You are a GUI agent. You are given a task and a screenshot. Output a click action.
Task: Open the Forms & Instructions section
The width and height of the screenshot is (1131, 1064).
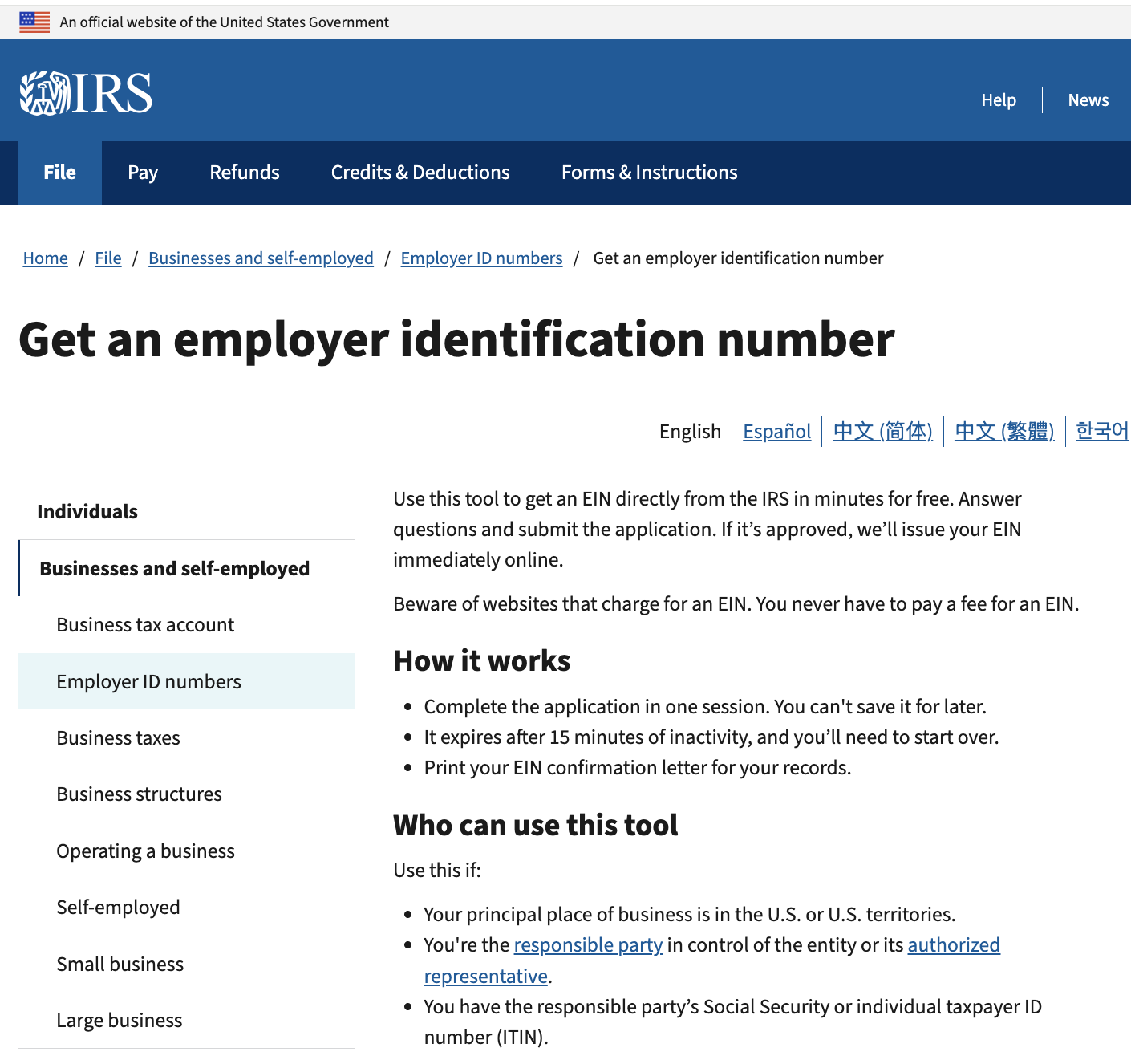(648, 173)
